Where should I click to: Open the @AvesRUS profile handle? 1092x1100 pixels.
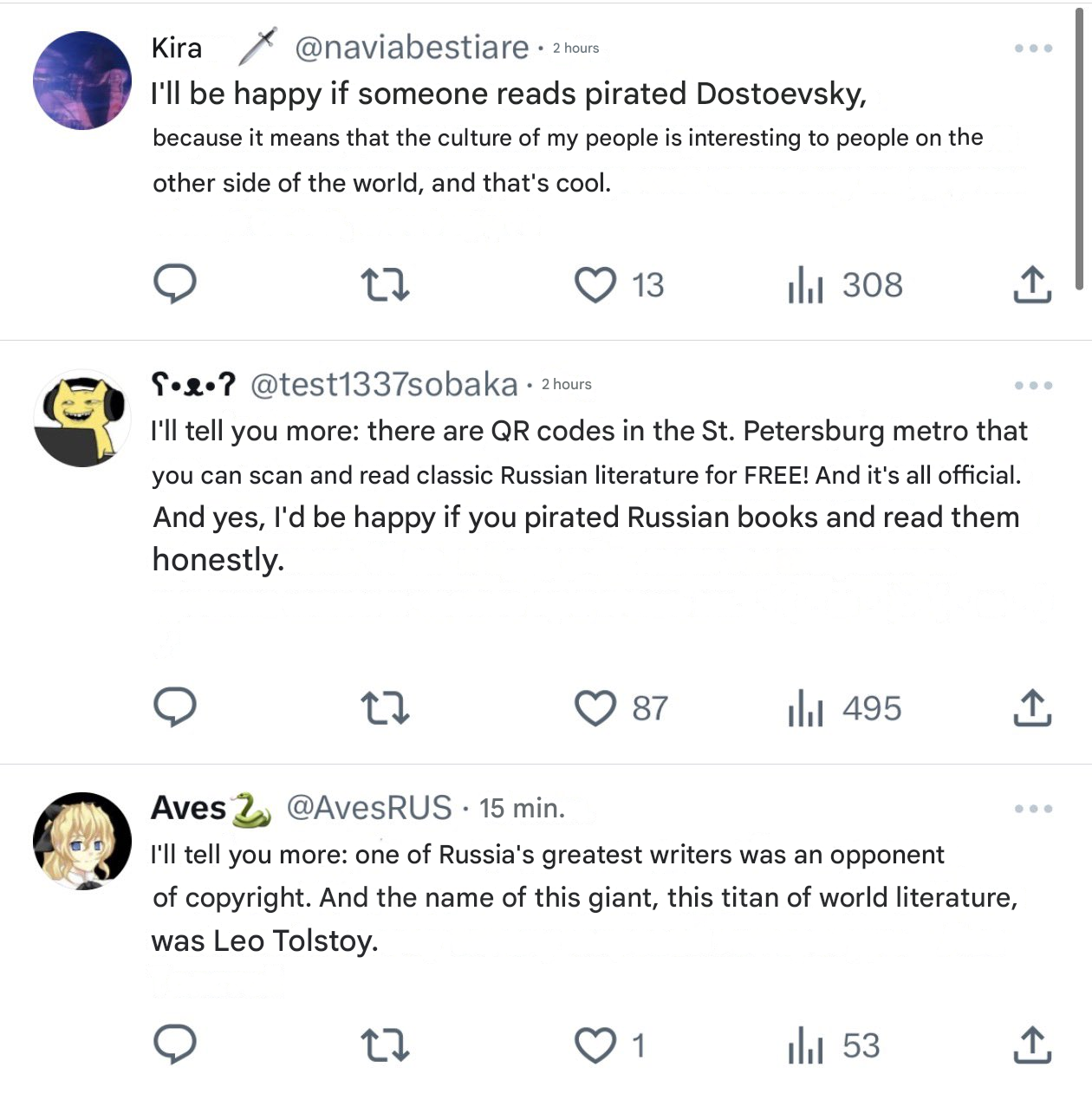(369, 808)
